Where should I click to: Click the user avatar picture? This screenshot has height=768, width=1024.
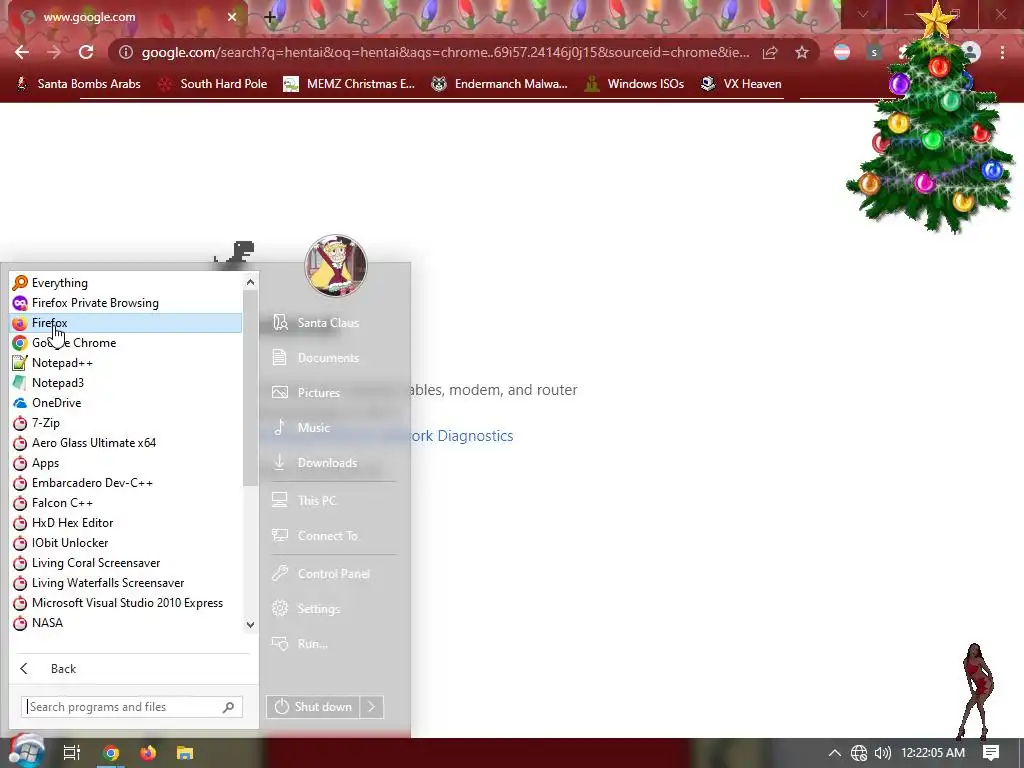click(x=336, y=266)
